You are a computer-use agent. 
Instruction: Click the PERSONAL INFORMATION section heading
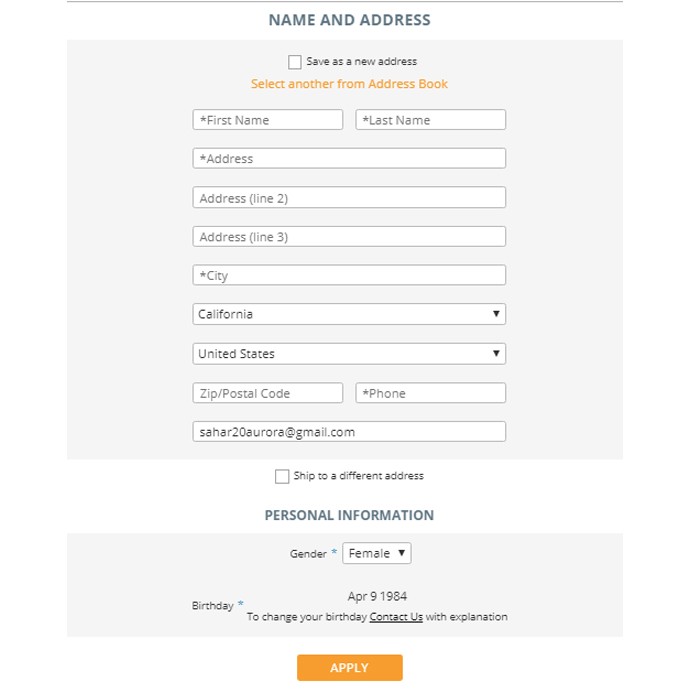point(349,516)
